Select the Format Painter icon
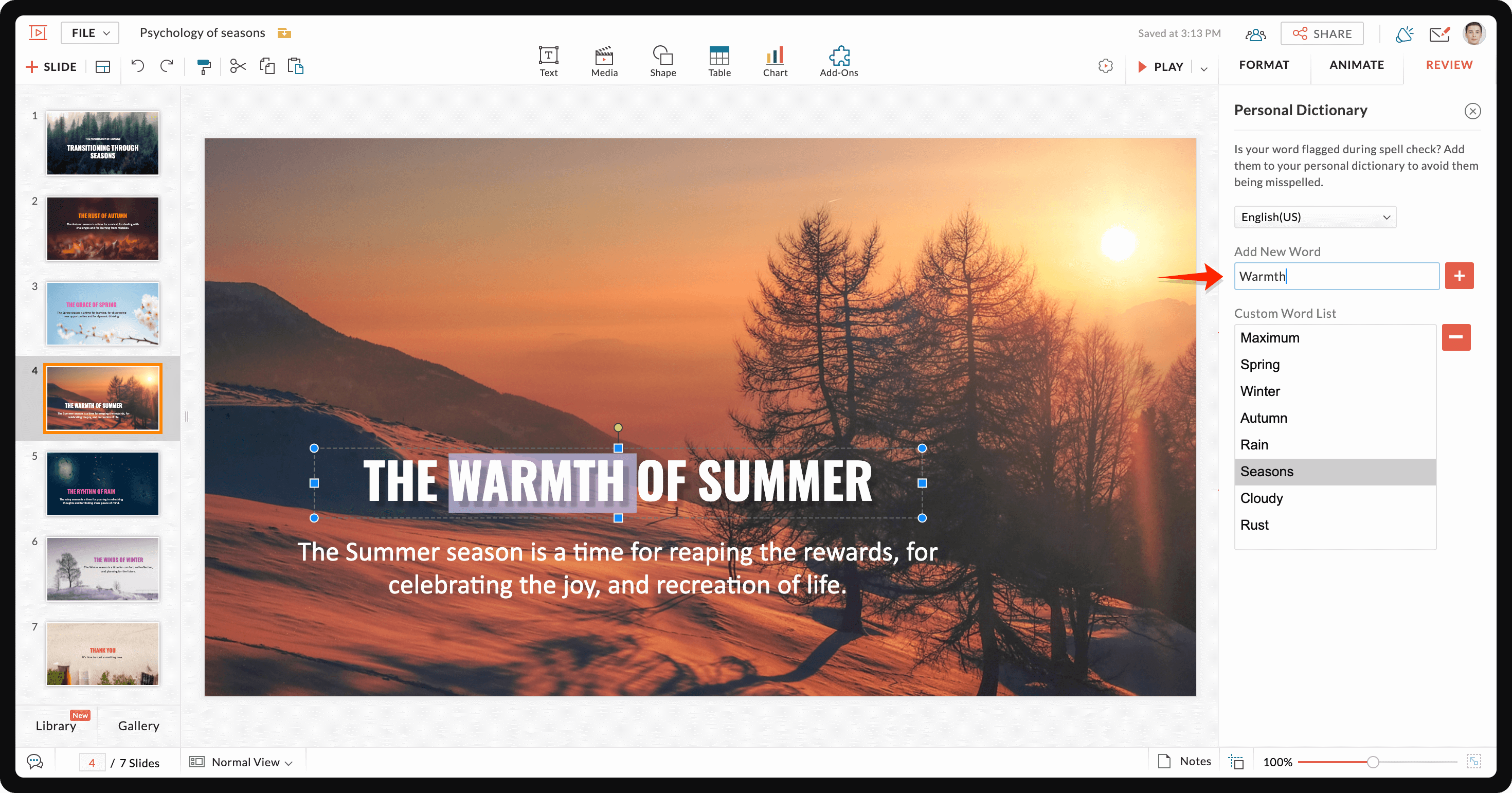 point(204,66)
